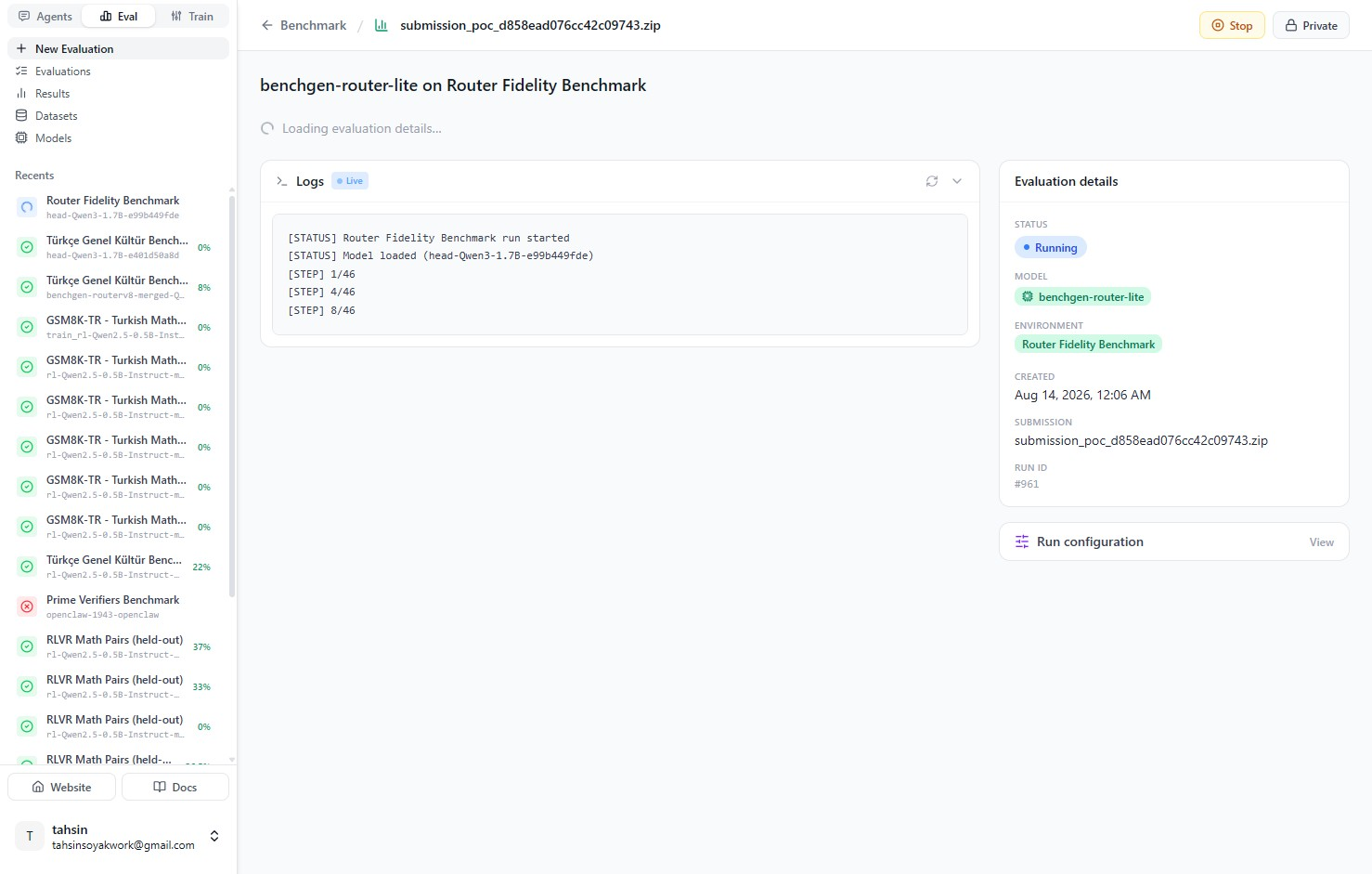Go back to Benchmark breadcrumb
The image size is (1372, 874).
tap(313, 25)
